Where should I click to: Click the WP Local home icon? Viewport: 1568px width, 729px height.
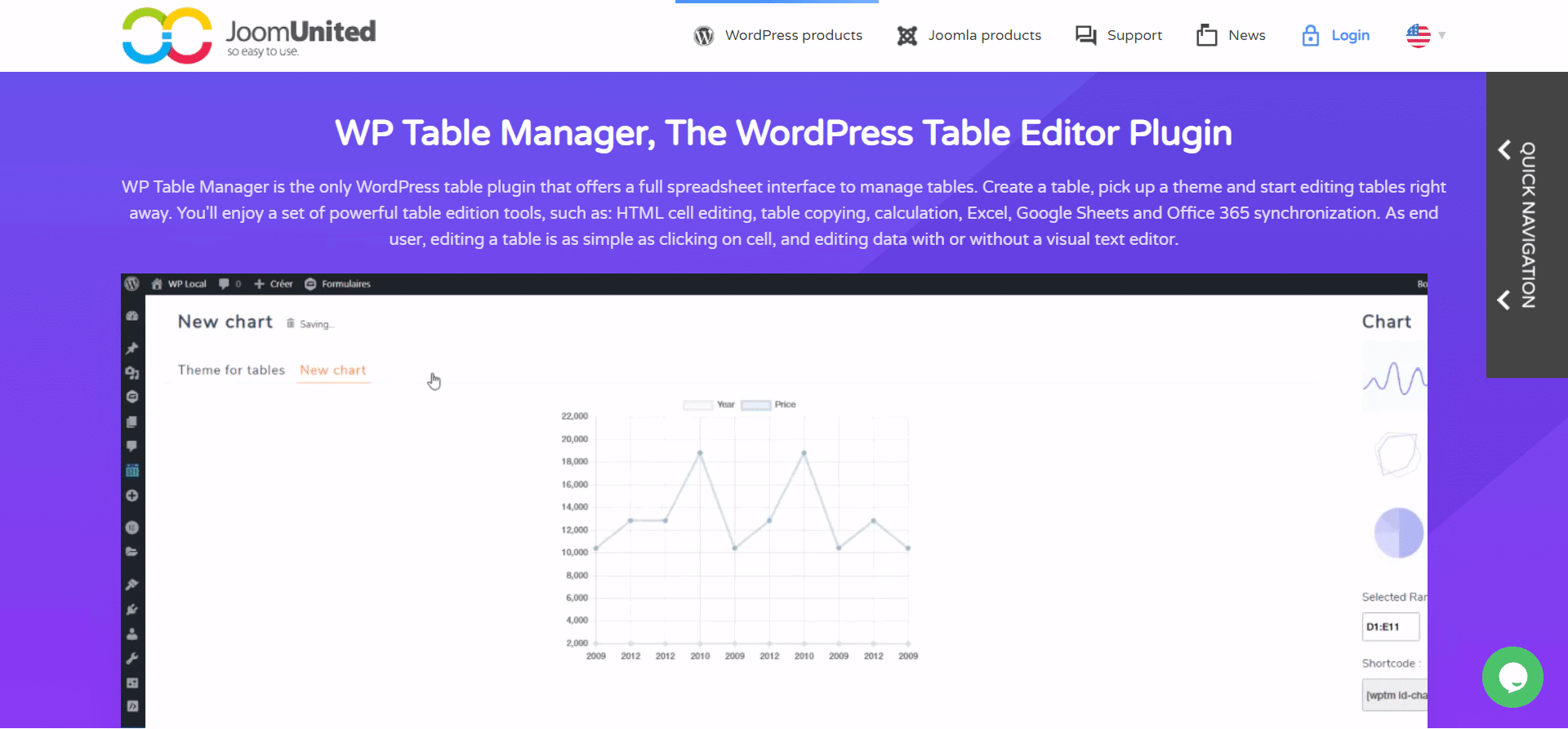(157, 284)
